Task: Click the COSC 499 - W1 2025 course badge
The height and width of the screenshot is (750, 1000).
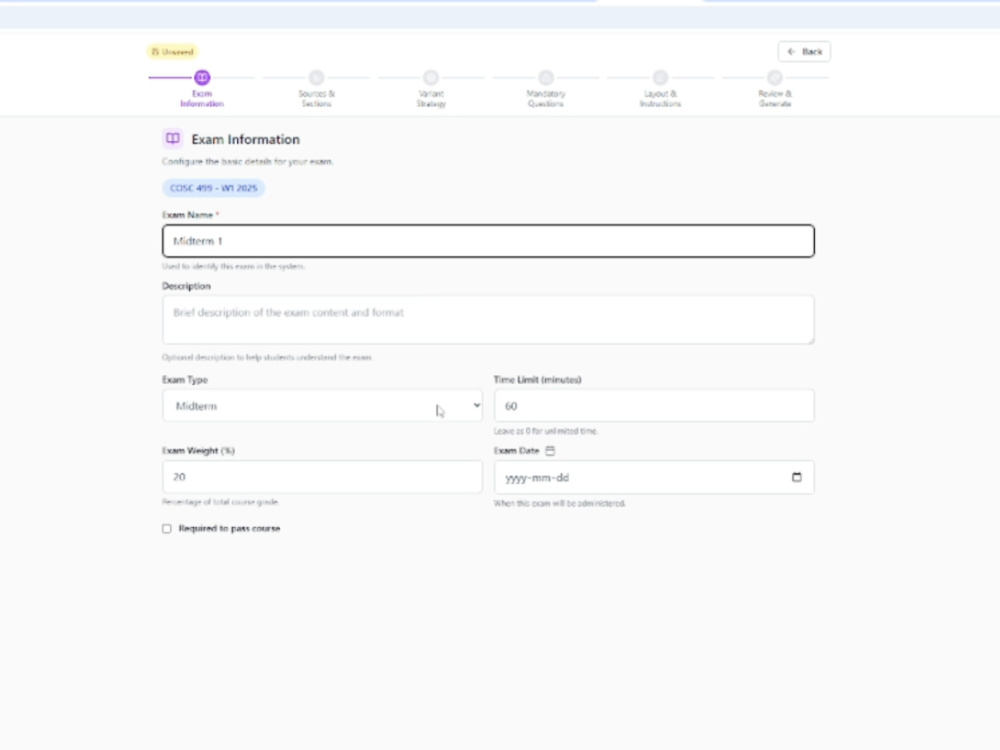Action: click(213, 188)
